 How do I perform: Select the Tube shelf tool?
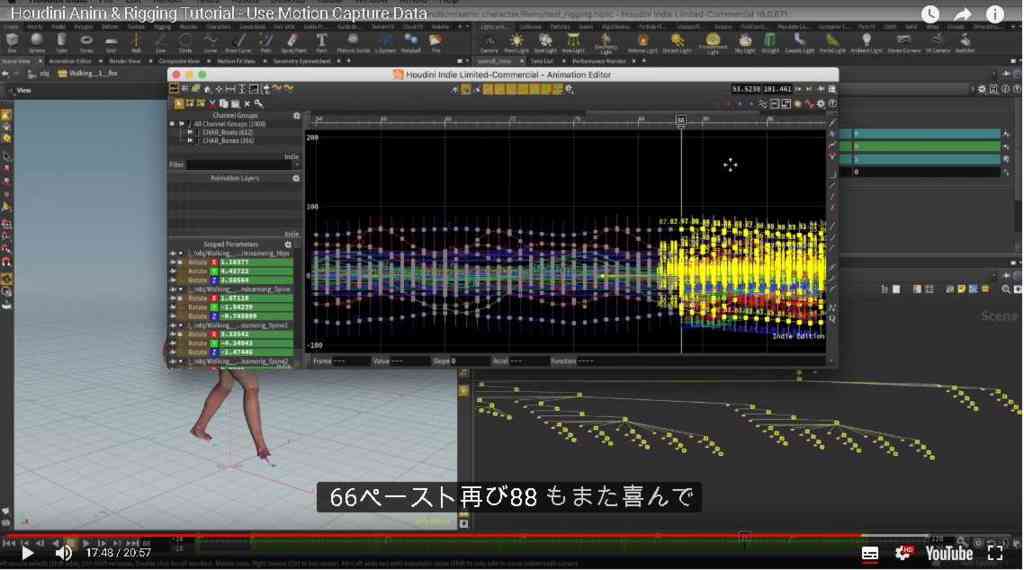coord(61,42)
